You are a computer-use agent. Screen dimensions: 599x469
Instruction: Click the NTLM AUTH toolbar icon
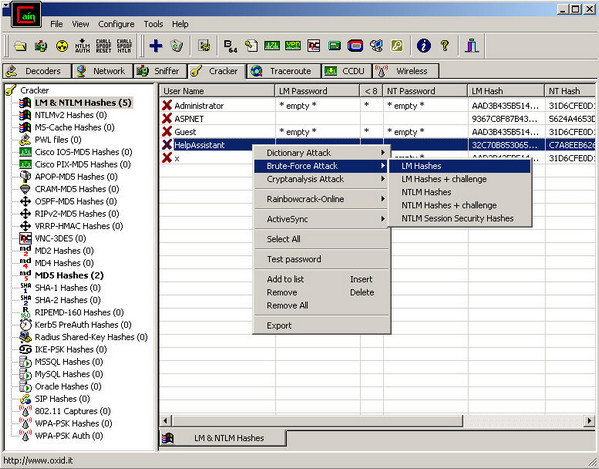point(83,46)
